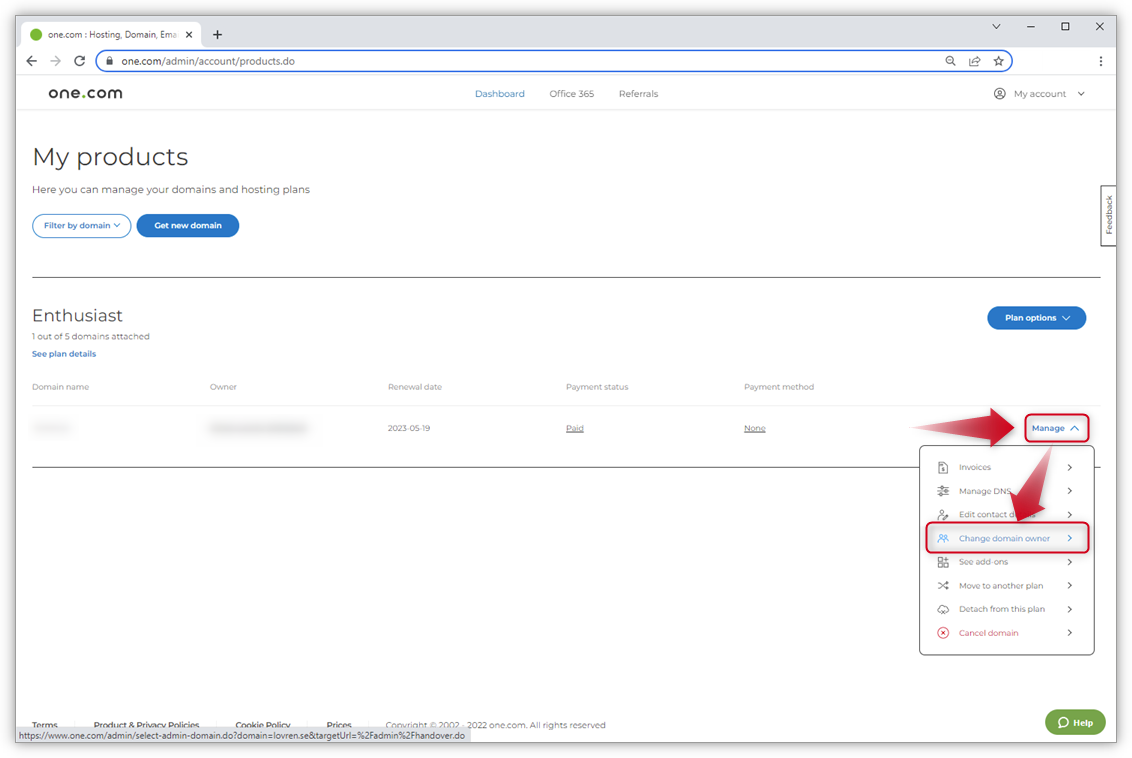This screenshot has width=1132, height=758.
Task: Collapse the Manage dropdown
Action: [1056, 428]
